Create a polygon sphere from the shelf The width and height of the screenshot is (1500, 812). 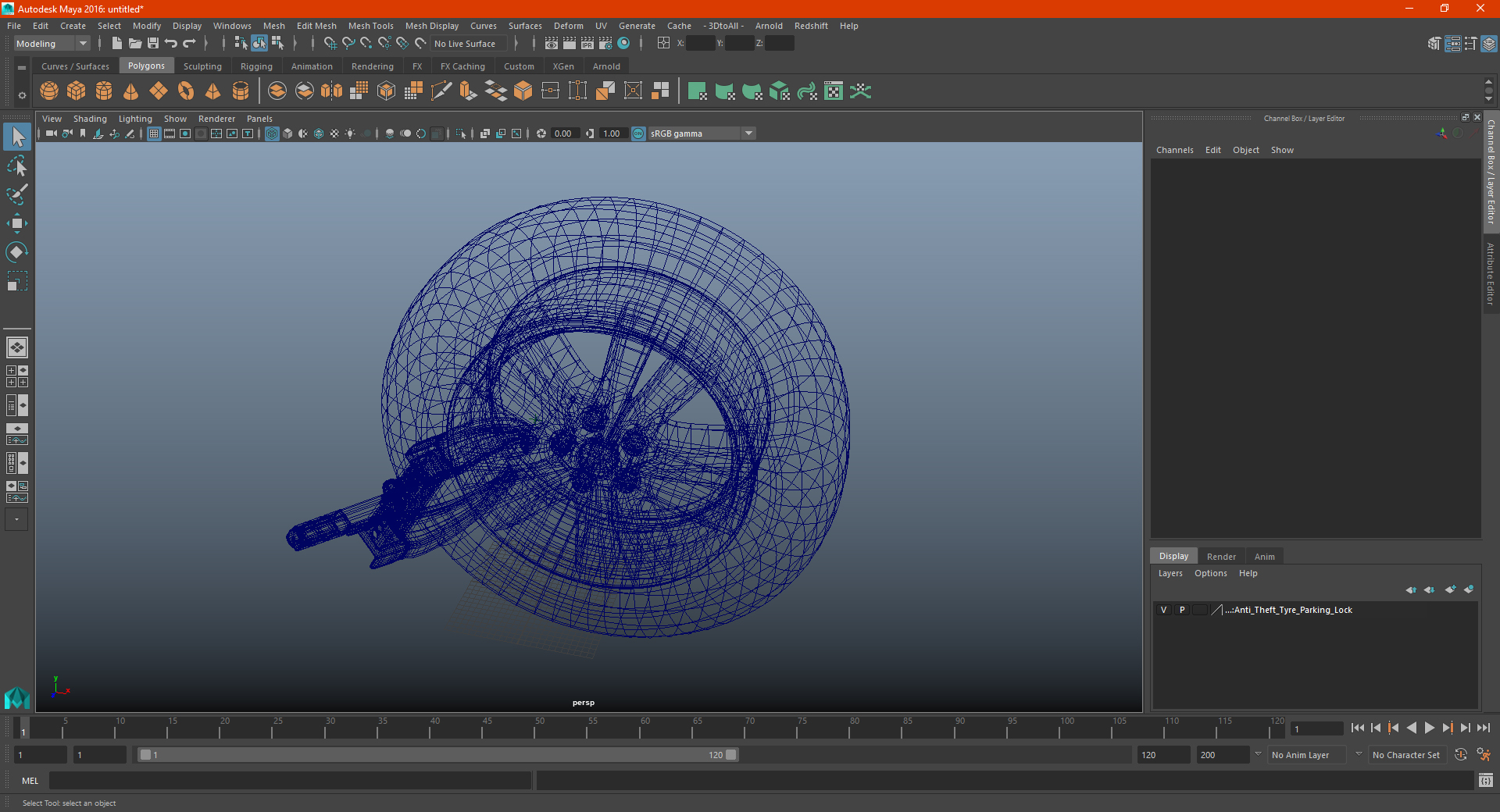point(49,91)
